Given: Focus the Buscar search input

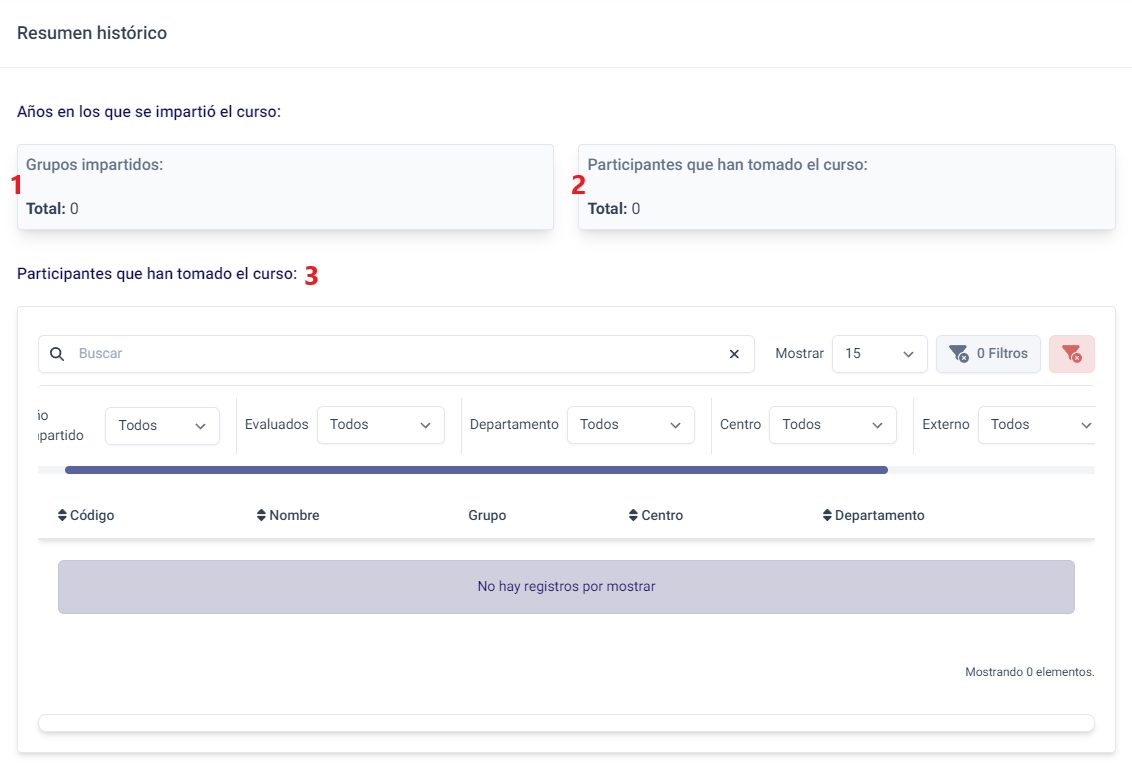Looking at the screenshot, I should pyautogui.click(x=400, y=354).
